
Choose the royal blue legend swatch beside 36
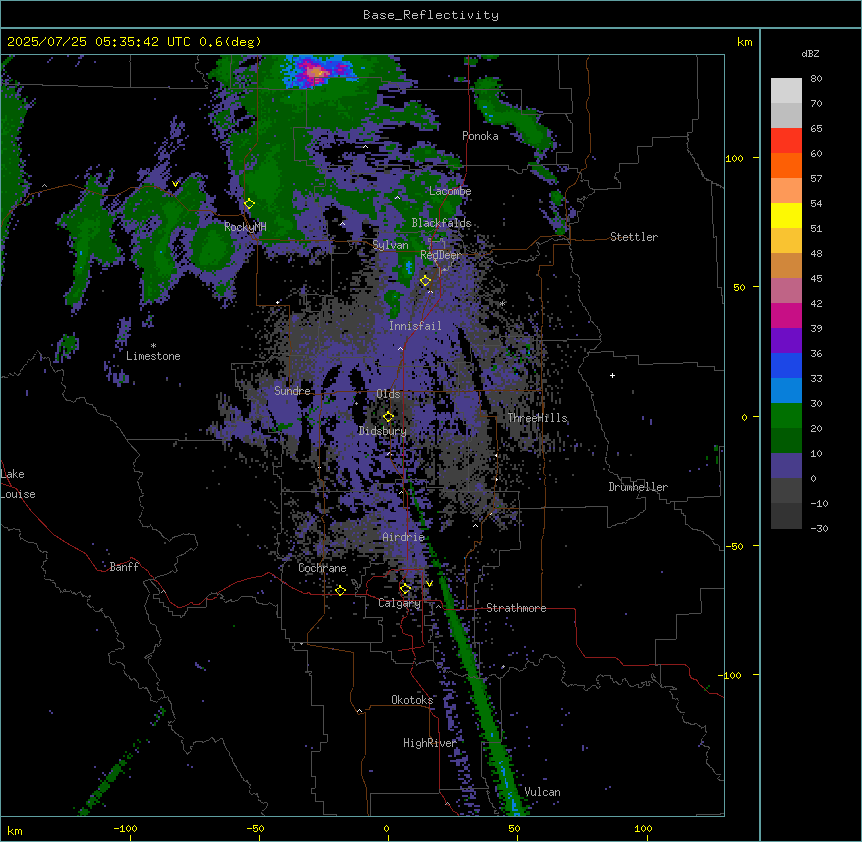click(786, 365)
